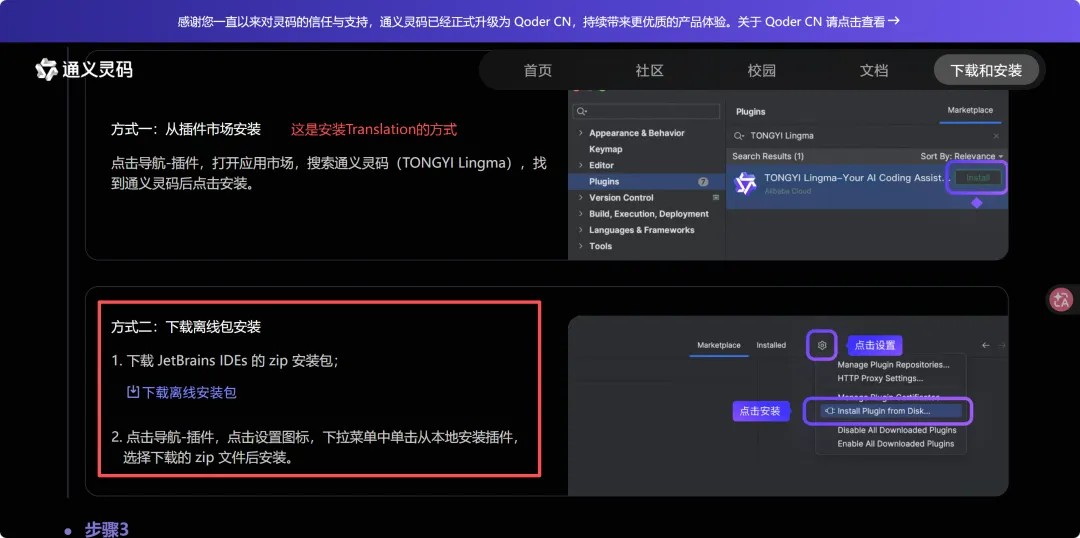Click the icon beside Version Control row

(716, 198)
